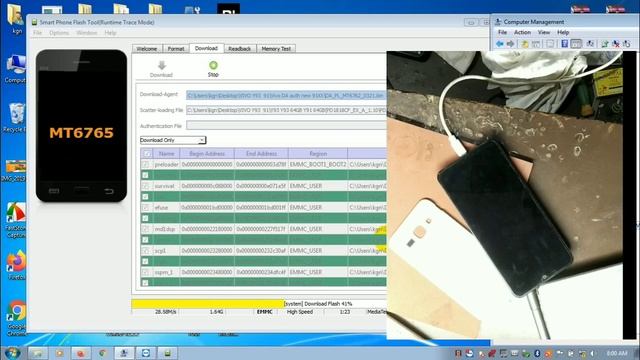Toggle action pane icon in Computer Management toolbar
640x360 pixels.
point(576,44)
